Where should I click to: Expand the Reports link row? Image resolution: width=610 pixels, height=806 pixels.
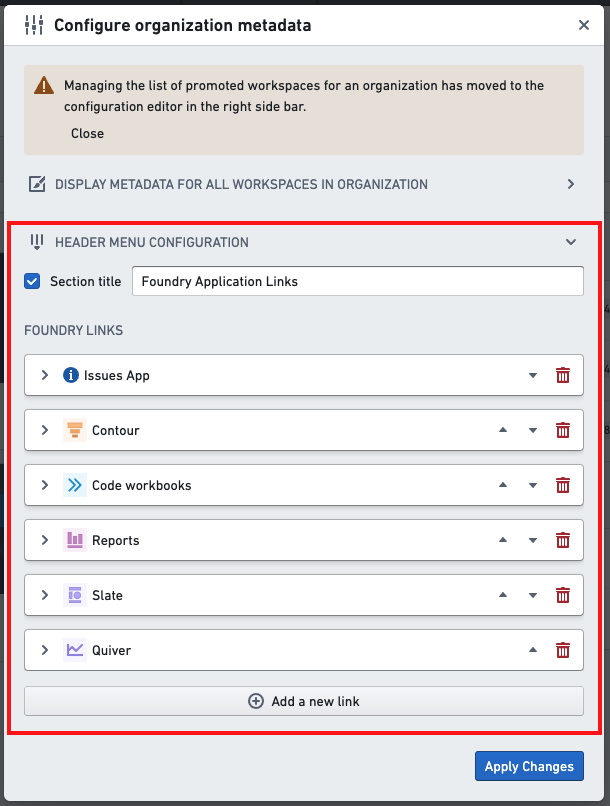tap(45, 540)
